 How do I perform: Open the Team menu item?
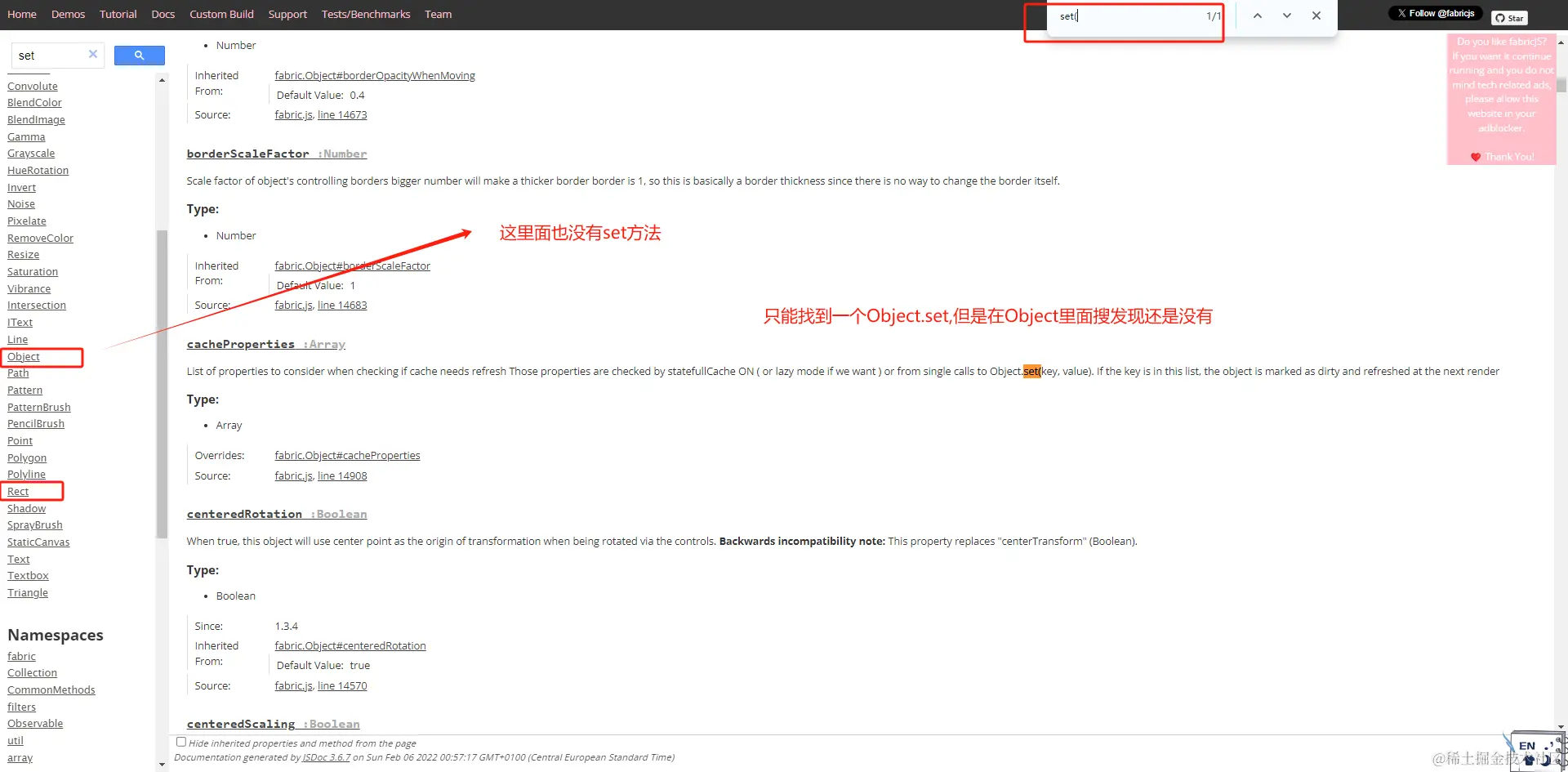coord(438,14)
